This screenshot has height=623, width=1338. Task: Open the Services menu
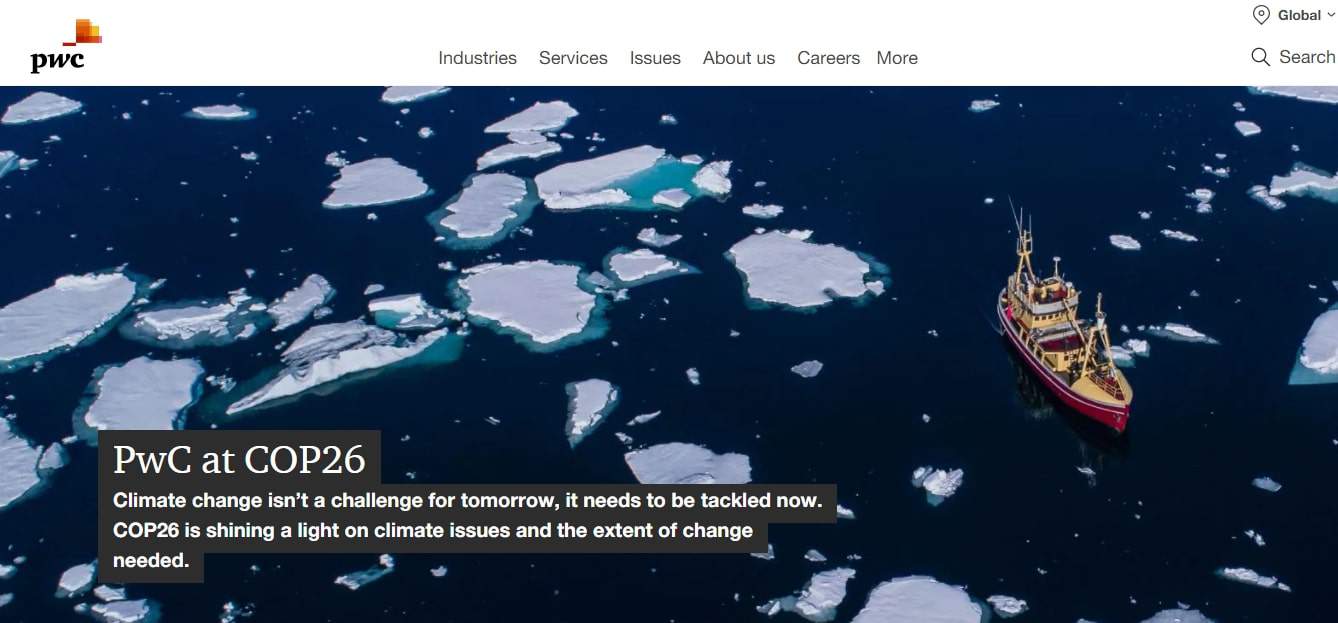[573, 58]
